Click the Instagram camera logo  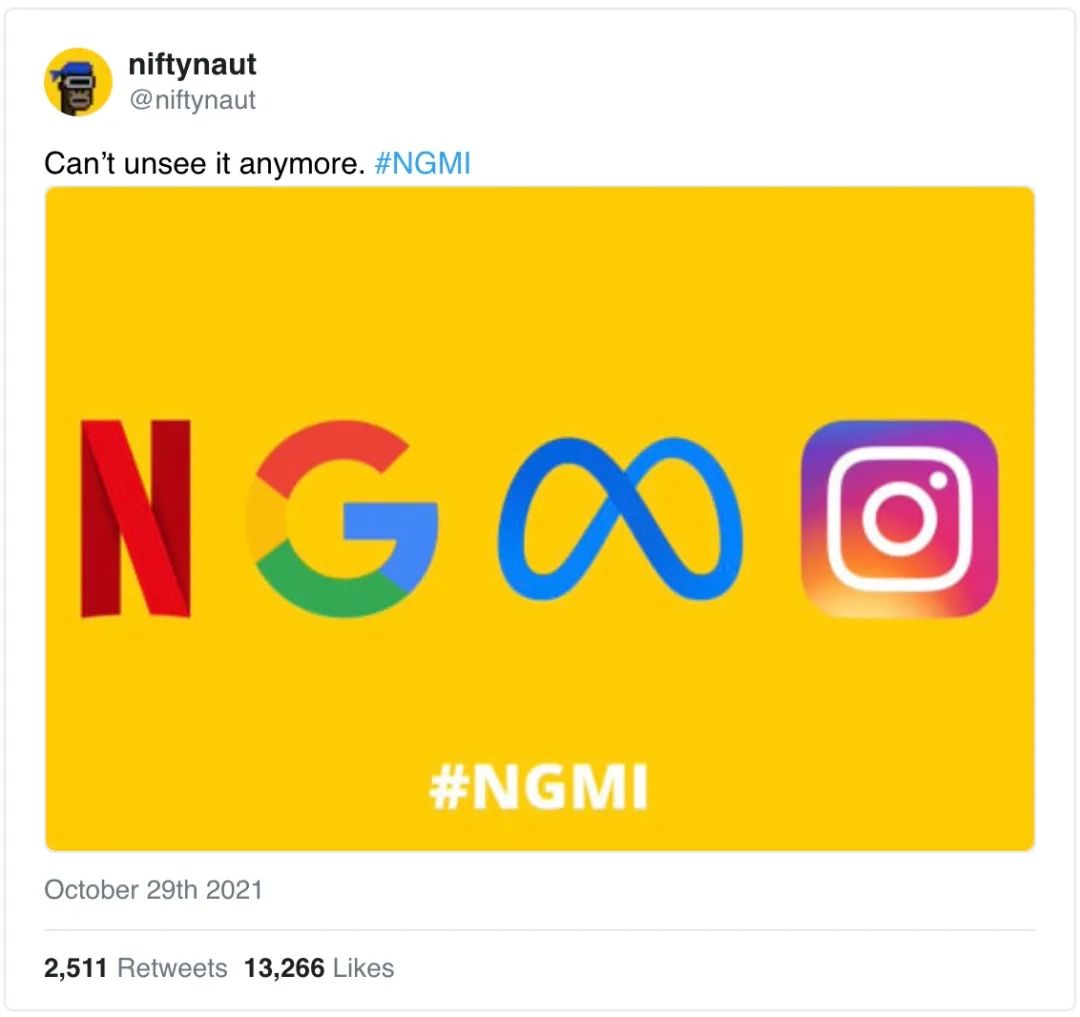900,518
